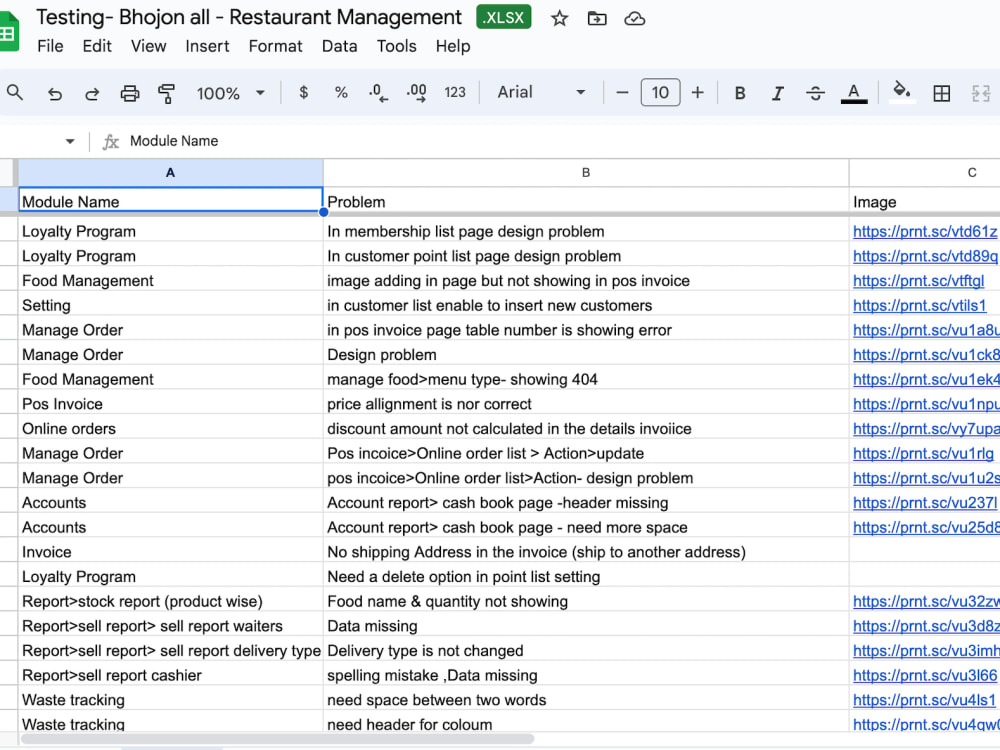The image size is (1000, 750).
Task: Open the 123 more formats menu
Action: (x=455, y=92)
